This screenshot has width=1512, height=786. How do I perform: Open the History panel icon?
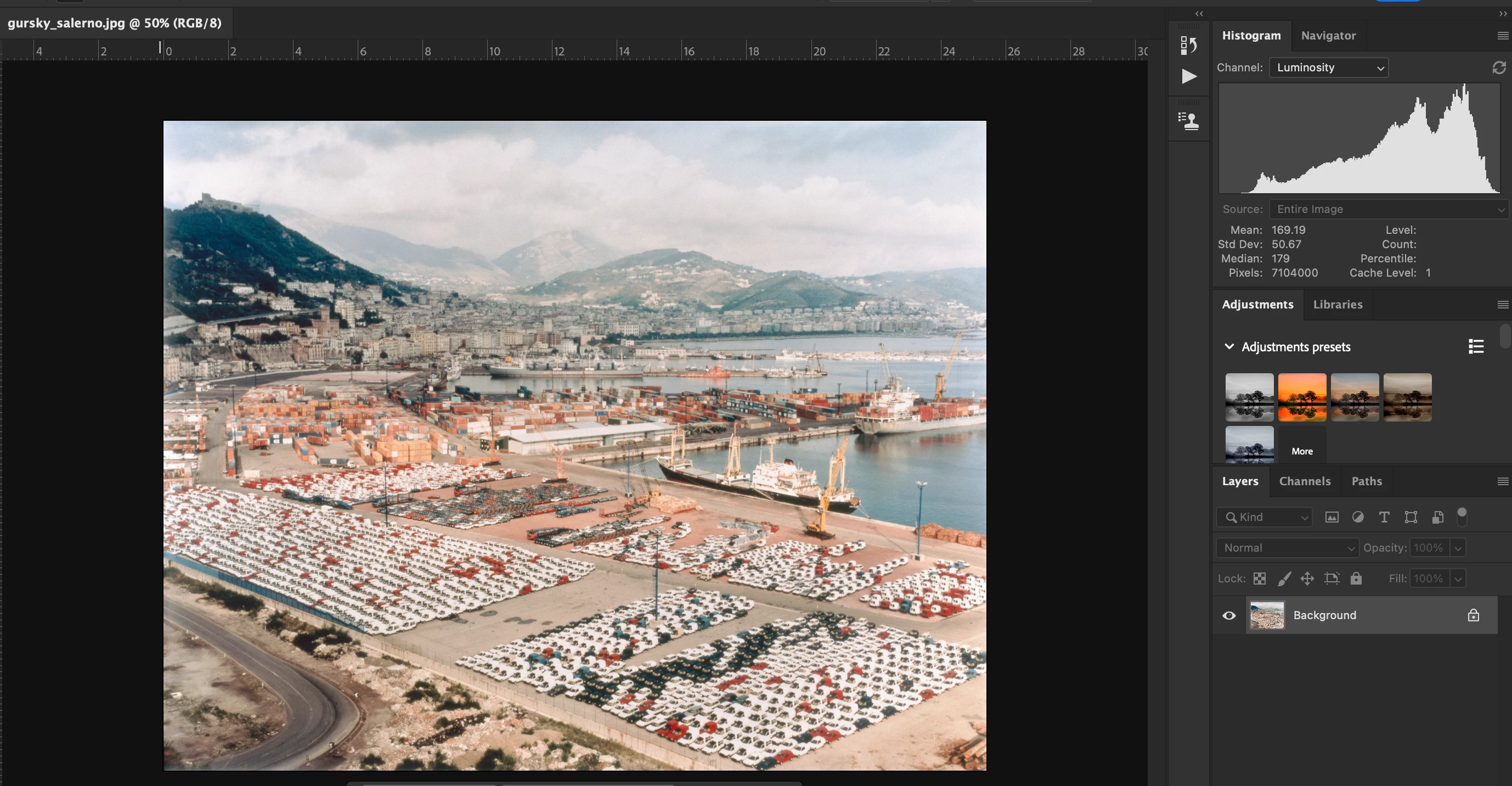pos(1188,45)
